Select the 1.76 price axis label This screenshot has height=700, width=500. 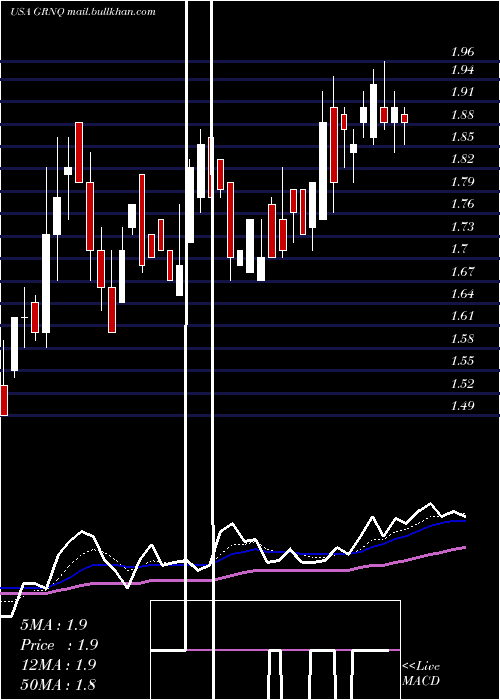[x=462, y=204]
